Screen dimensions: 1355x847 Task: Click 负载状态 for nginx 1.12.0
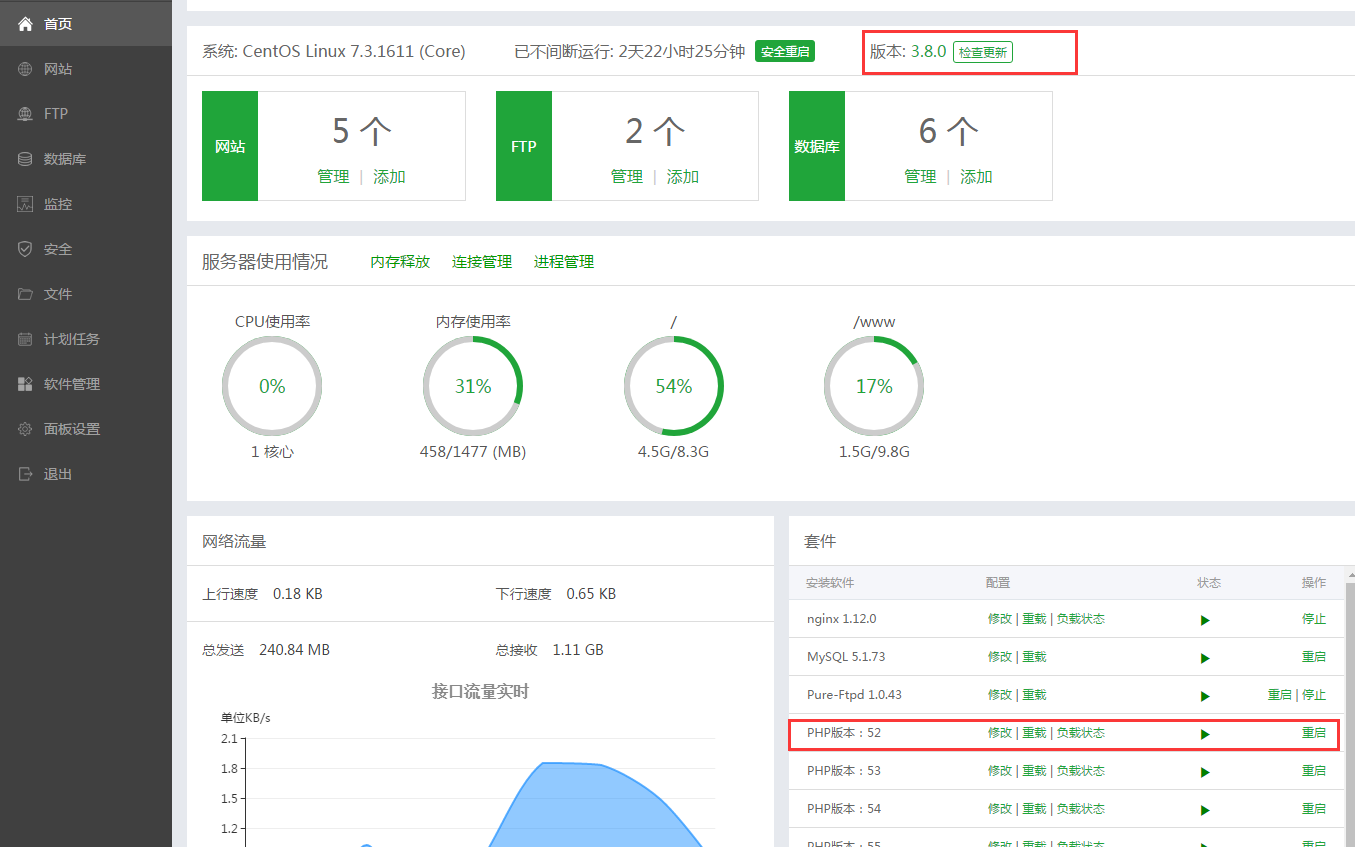point(1081,619)
